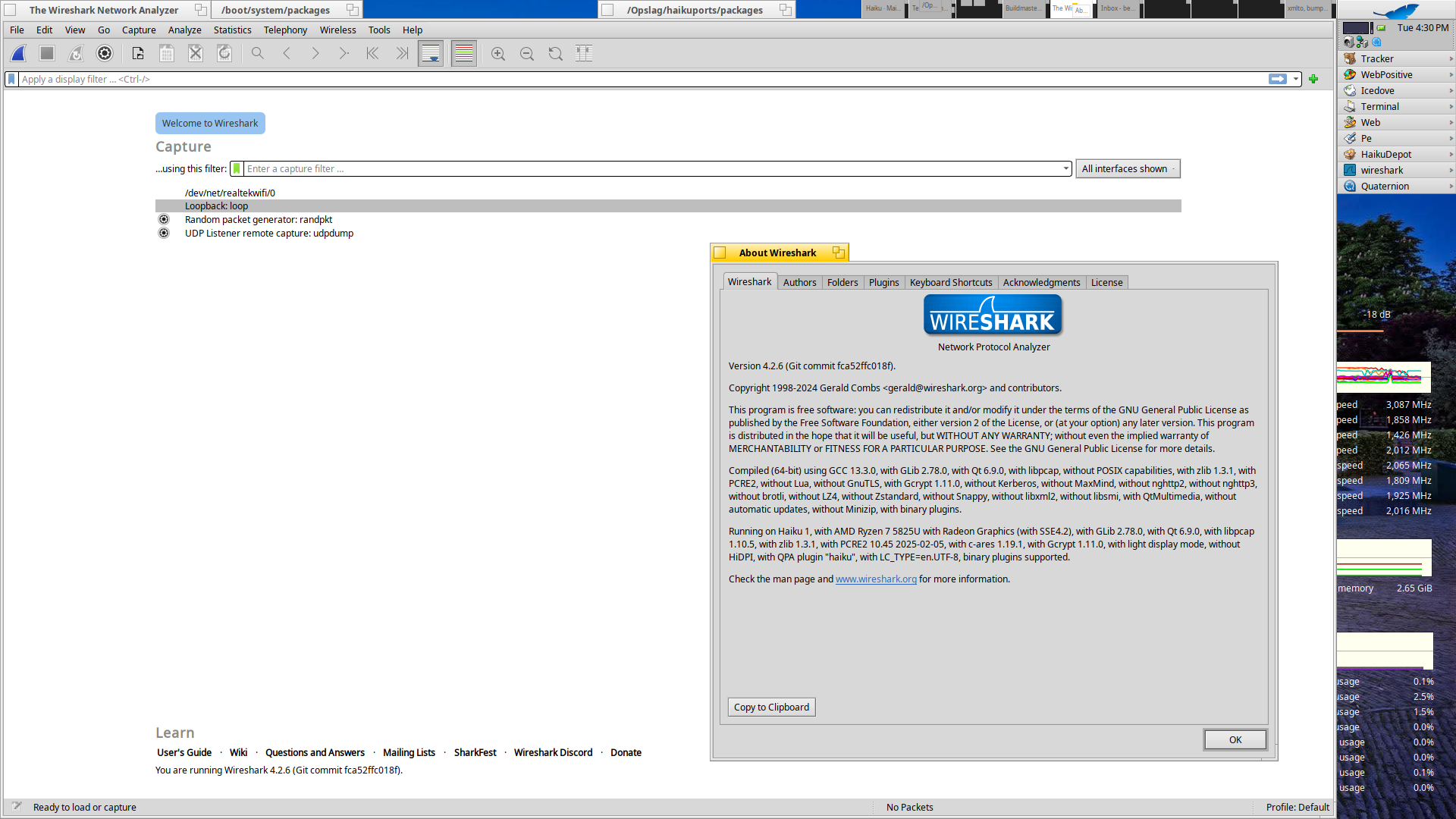
Task: Open the User's Guide link
Action: click(184, 752)
